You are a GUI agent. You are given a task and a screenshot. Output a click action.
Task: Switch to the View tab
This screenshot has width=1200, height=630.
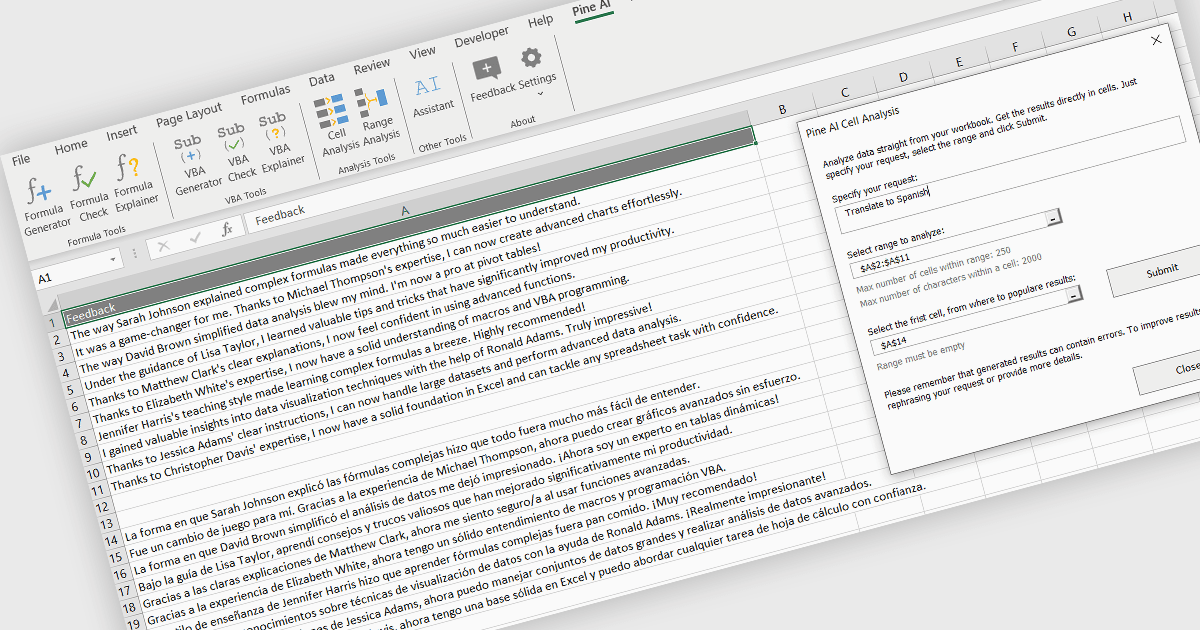point(422,52)
